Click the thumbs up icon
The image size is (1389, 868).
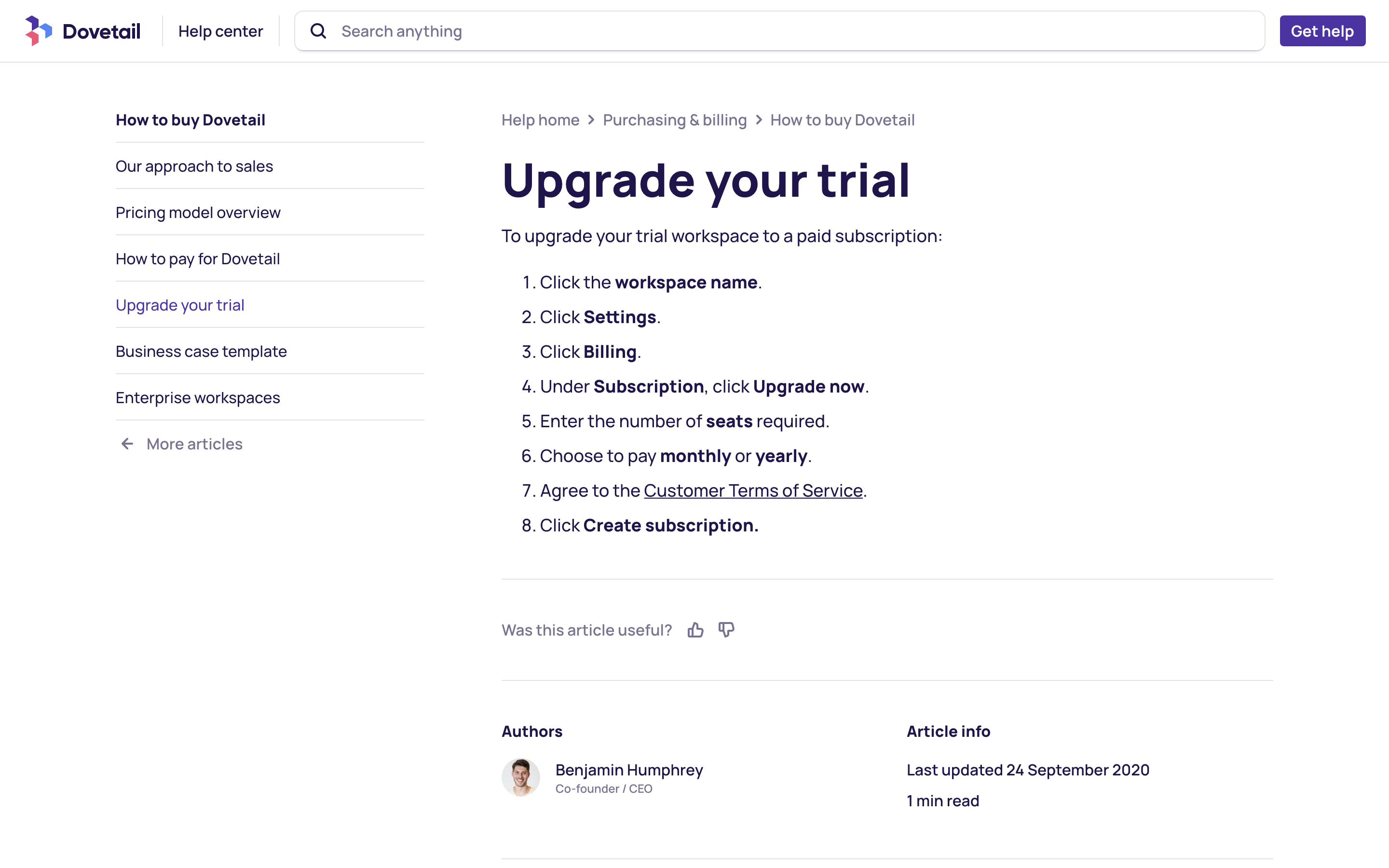[695, 630]
